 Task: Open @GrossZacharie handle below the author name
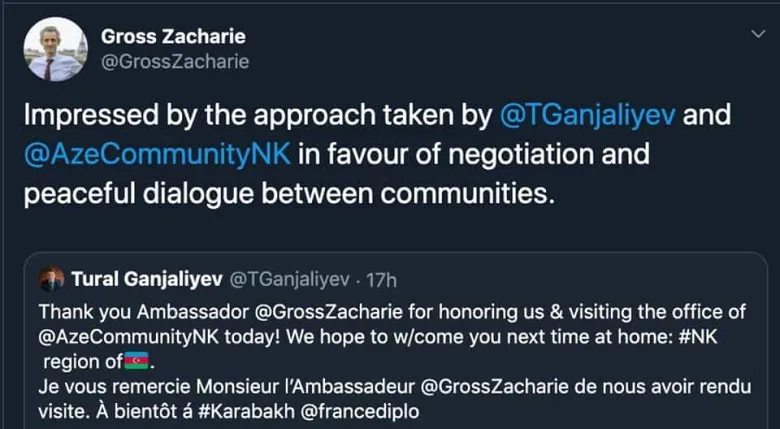click(175, 62)
